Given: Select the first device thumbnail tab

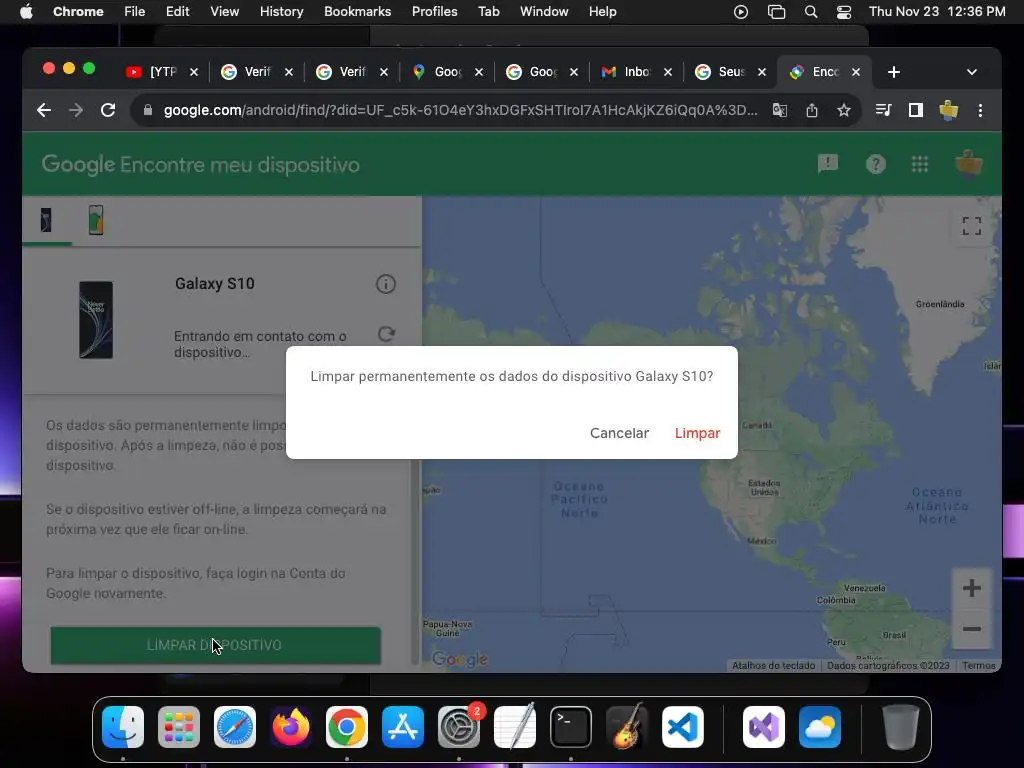Looking at the screenshot, I should pyautogui.click(x=46, y=220).
